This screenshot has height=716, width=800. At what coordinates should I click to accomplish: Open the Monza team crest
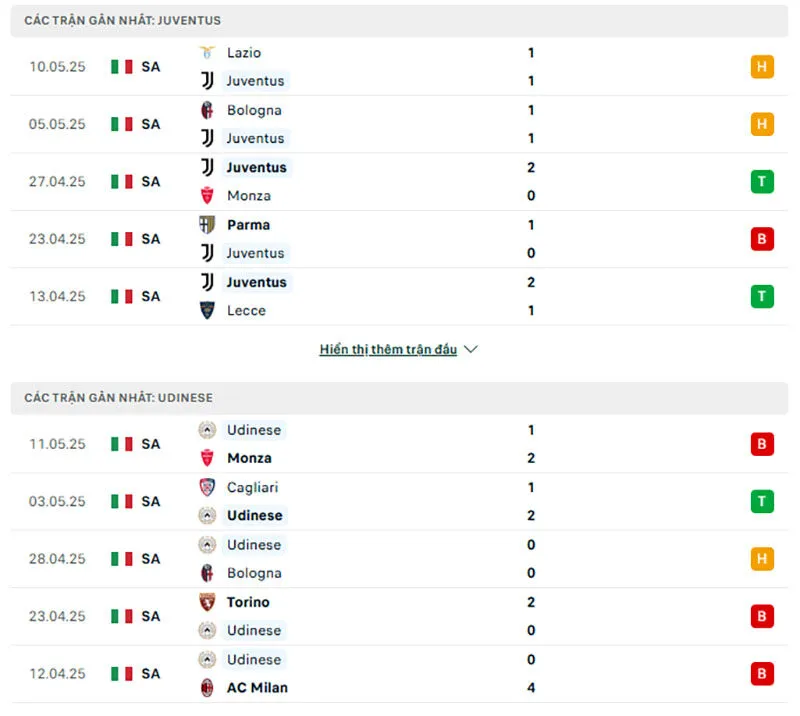click(208, 196)
